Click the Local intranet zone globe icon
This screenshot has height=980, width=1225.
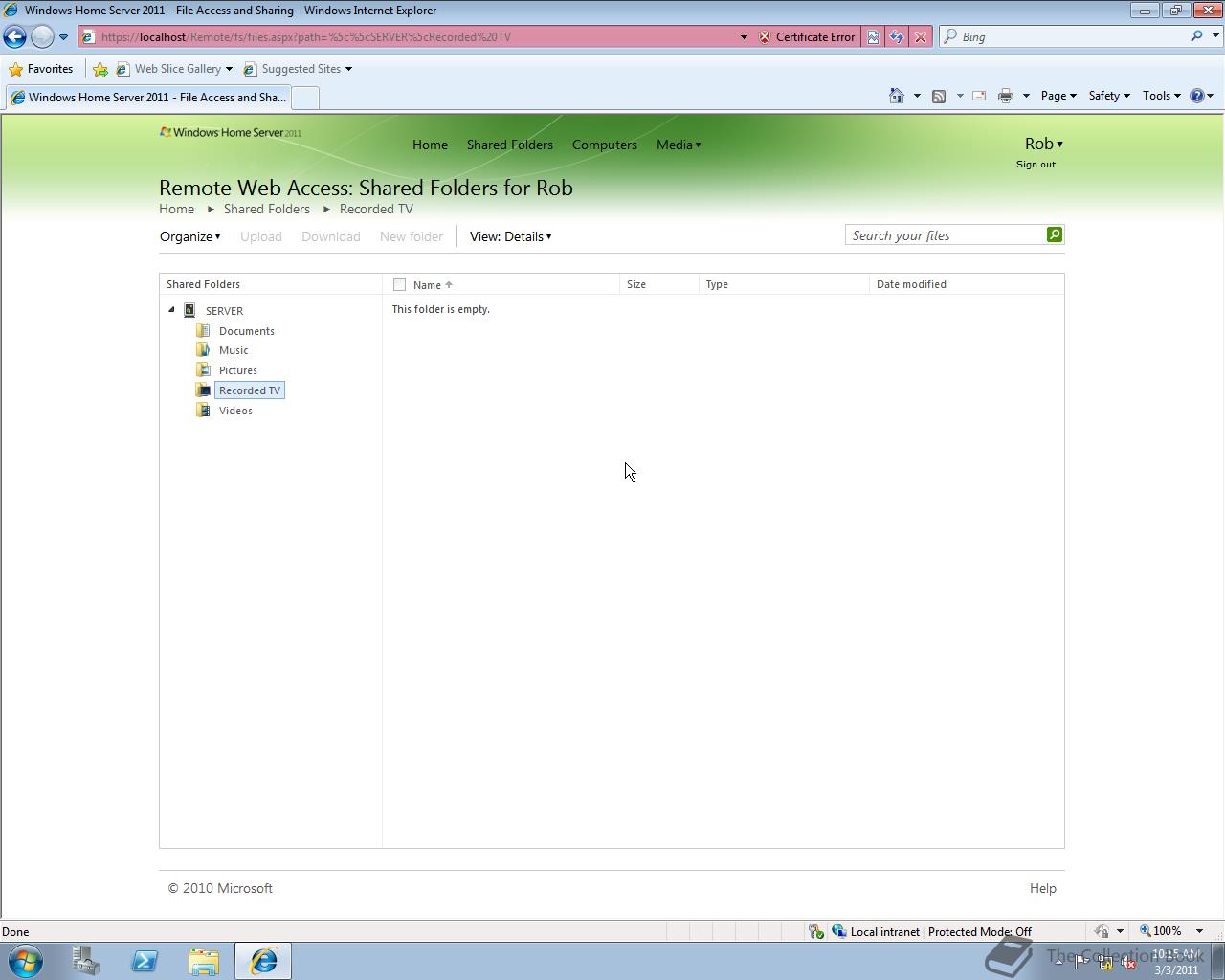coord(838,931)
